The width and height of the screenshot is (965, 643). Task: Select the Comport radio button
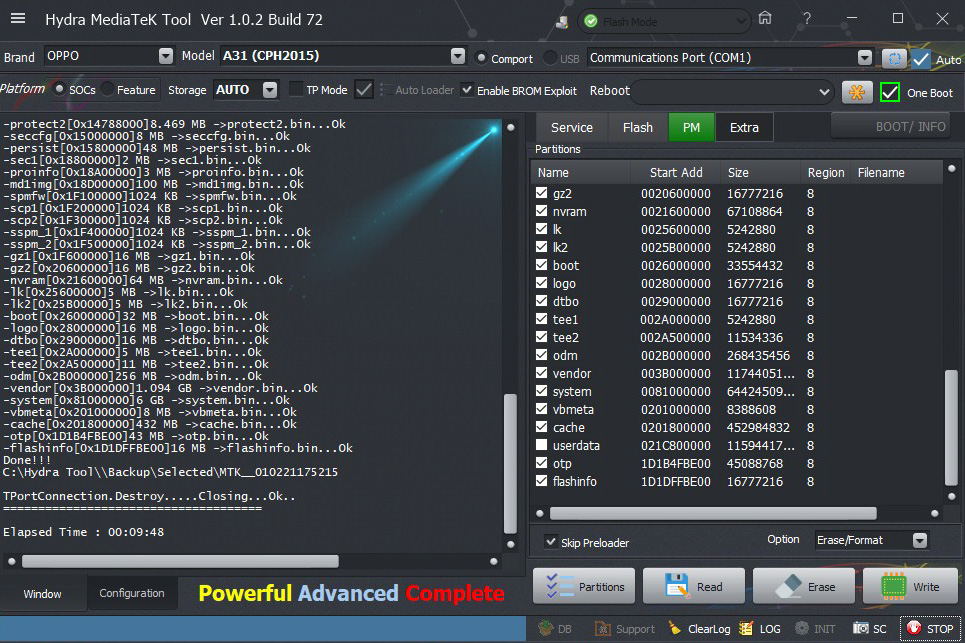tap(481, 58)
